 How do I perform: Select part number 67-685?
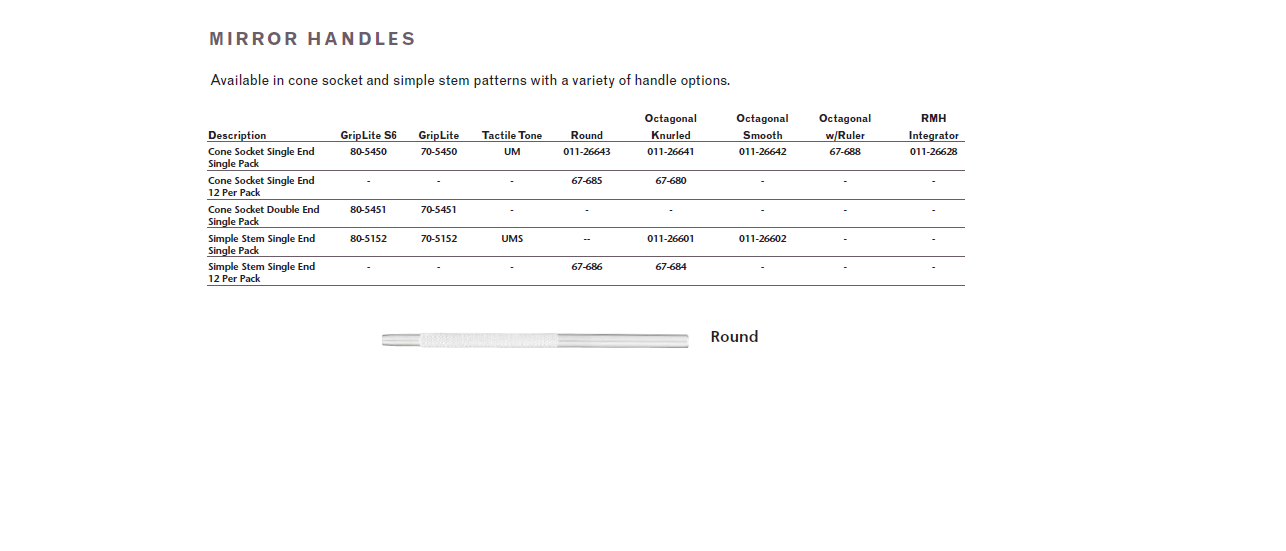(586, 181)
